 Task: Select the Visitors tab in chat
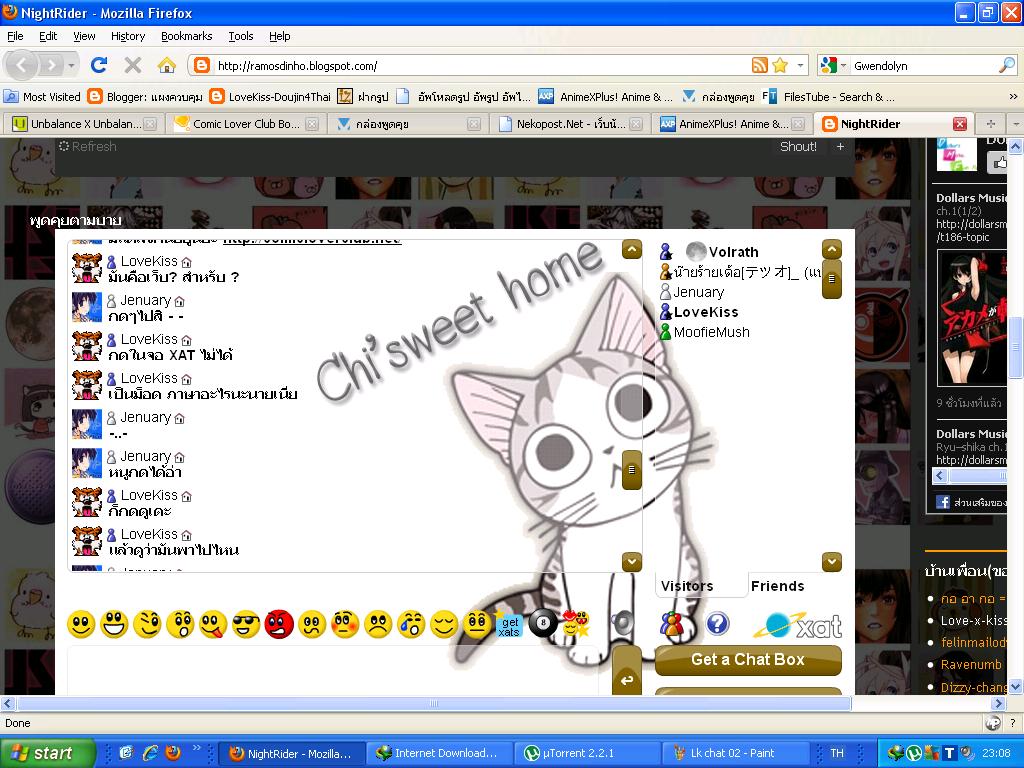[687, 586]
